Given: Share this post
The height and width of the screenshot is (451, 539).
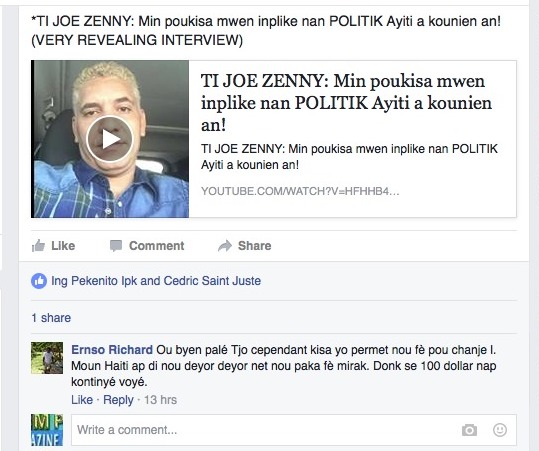Looking at the screenshot, I should point(245,246).
